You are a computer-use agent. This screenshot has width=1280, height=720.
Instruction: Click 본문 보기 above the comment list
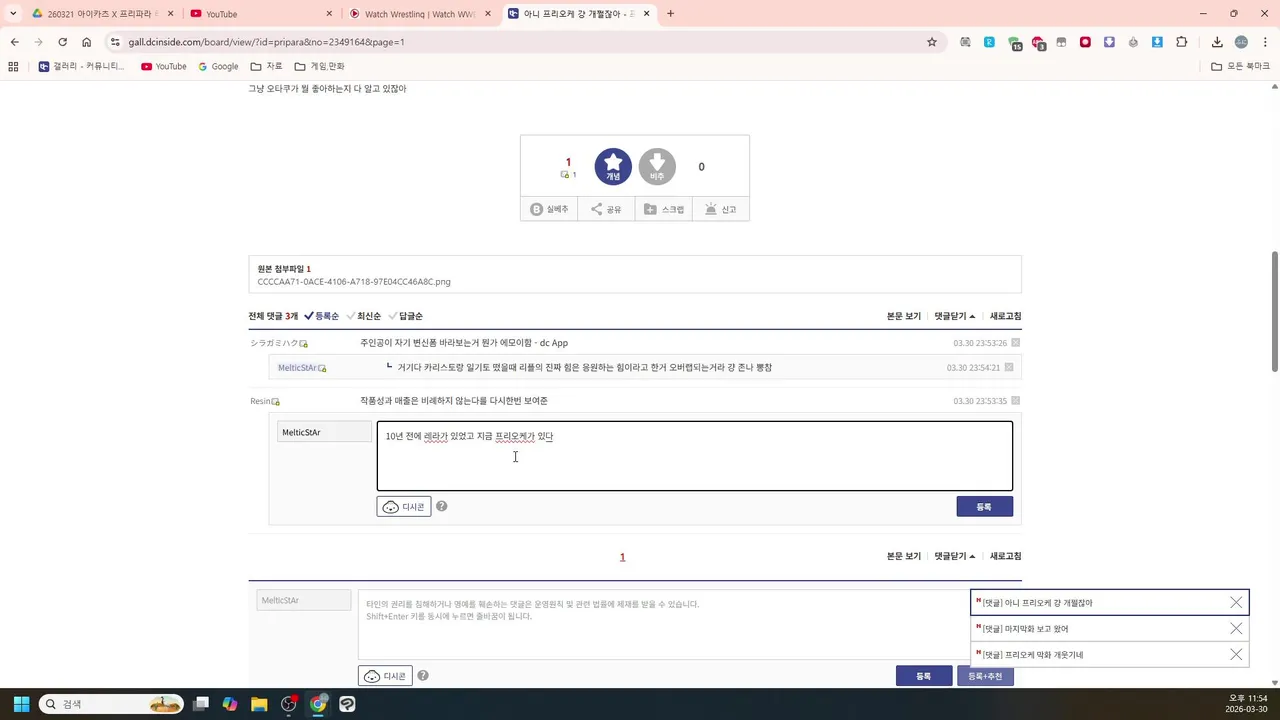[904, 316]
